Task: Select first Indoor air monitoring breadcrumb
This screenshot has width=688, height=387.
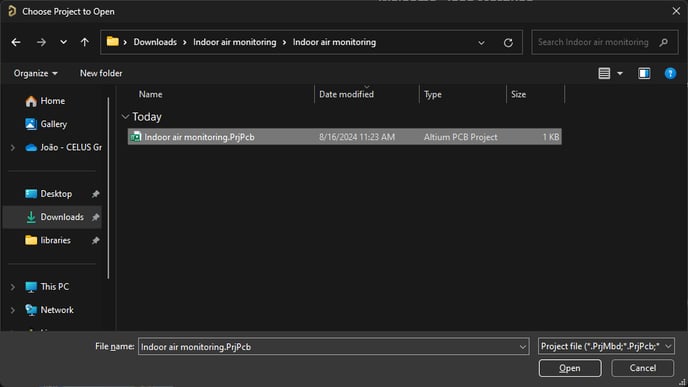Action: (235, 42)
